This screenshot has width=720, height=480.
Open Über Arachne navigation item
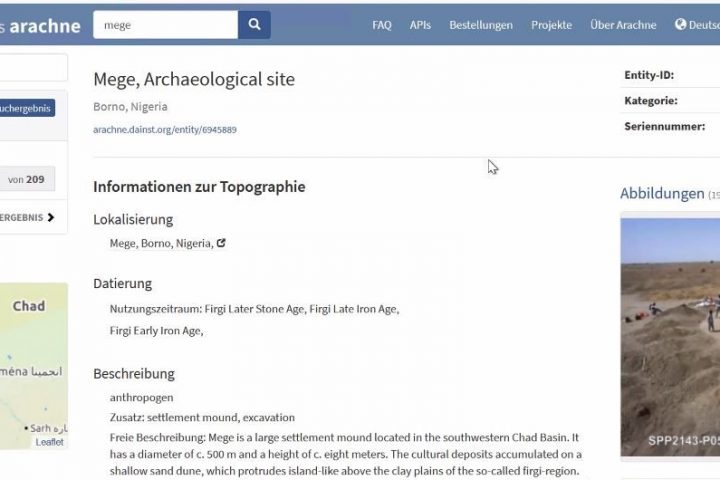(x=623, y=25)
